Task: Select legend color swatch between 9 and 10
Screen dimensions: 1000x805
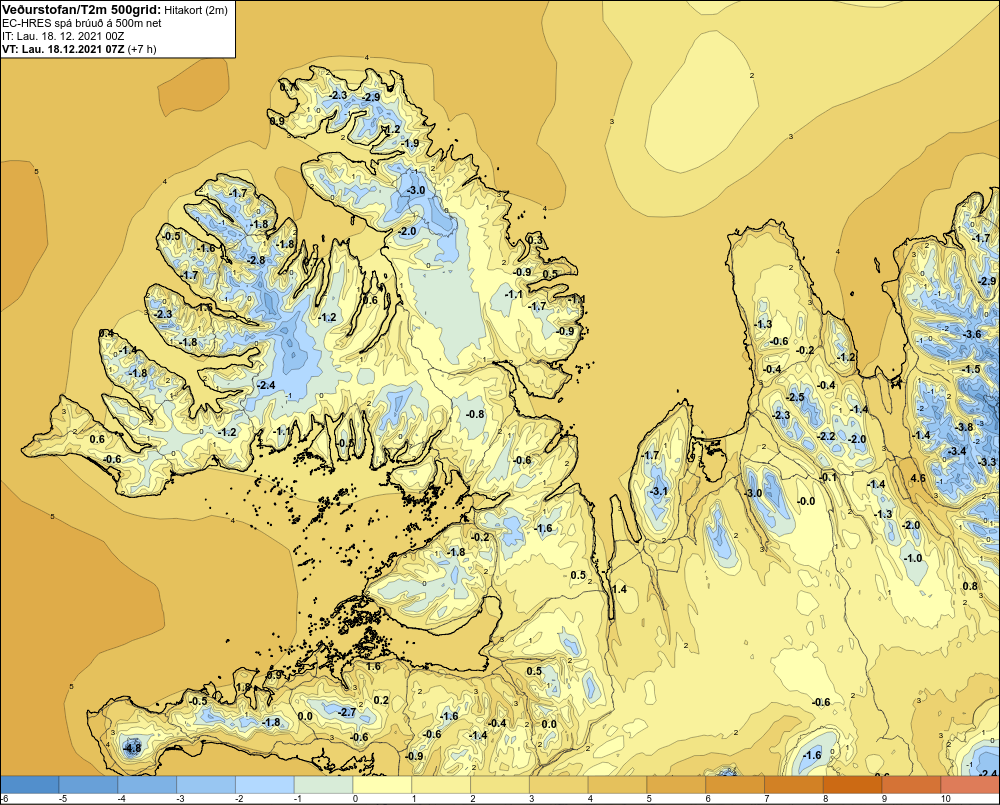Action: pyautogui.click(x=911, y=785)
